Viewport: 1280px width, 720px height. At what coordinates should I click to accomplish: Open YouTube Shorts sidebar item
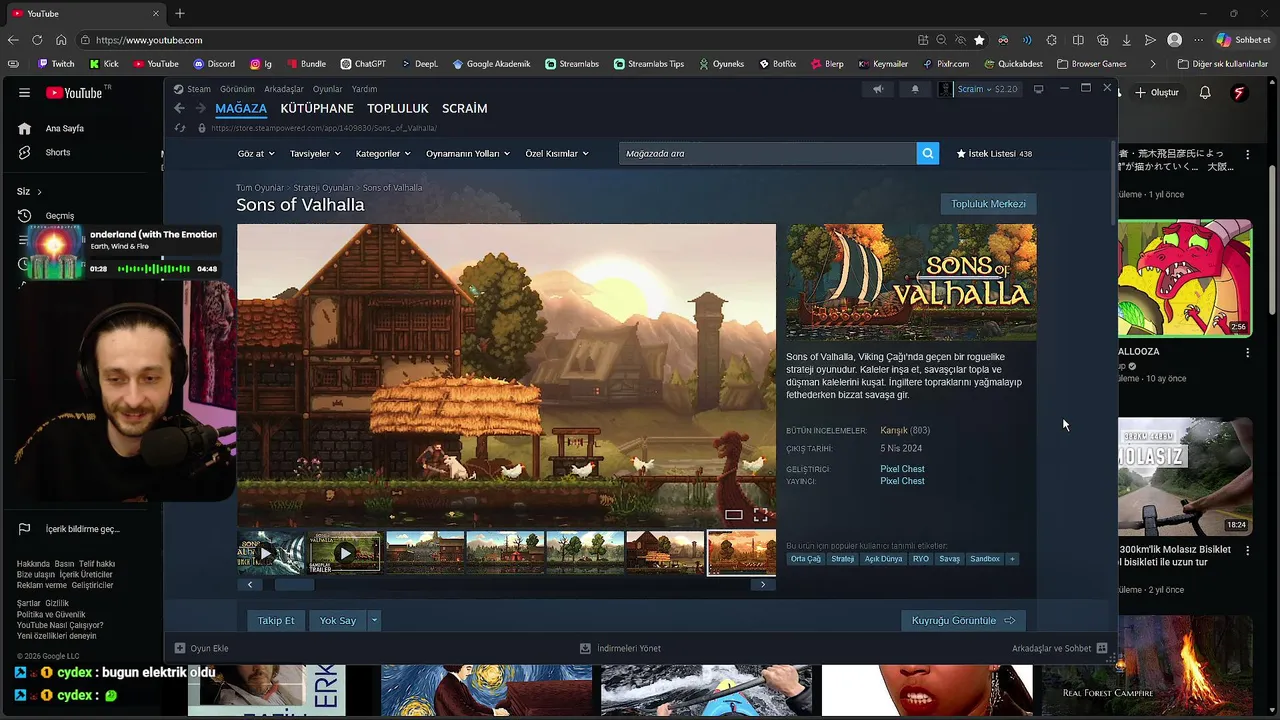click(58, 152)
